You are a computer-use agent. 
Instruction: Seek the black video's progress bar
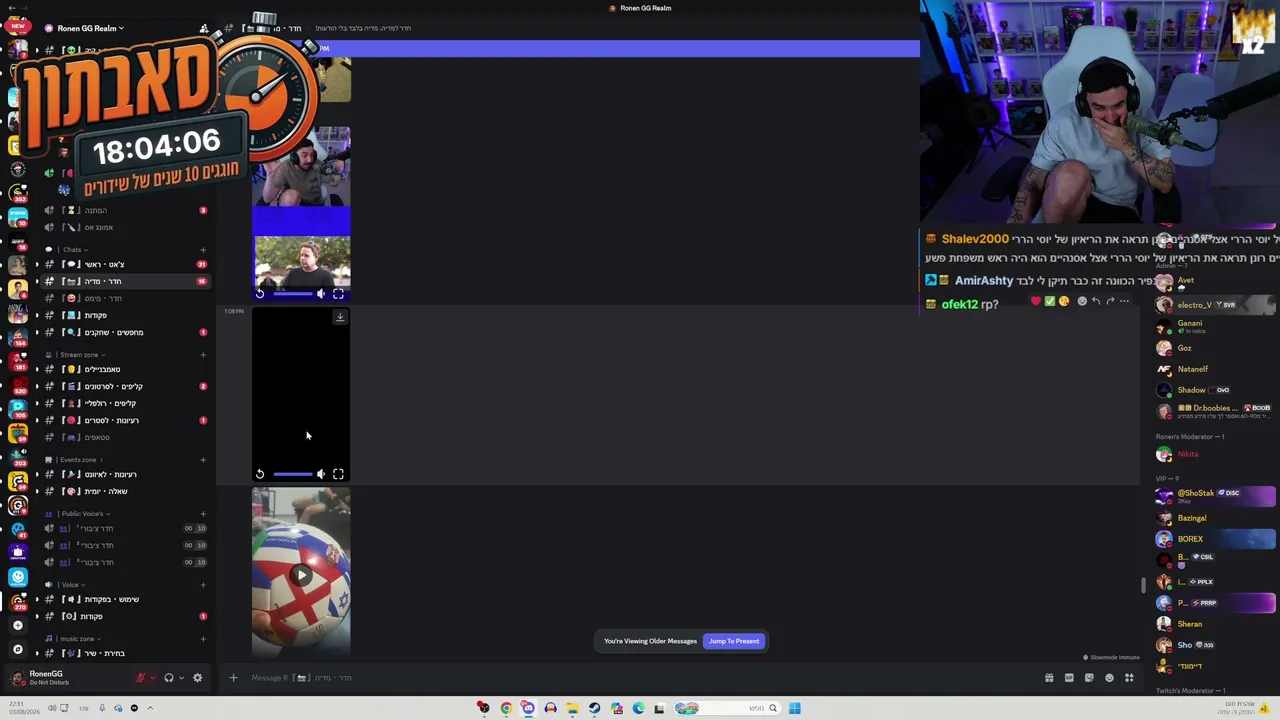(x=292, y=474)
